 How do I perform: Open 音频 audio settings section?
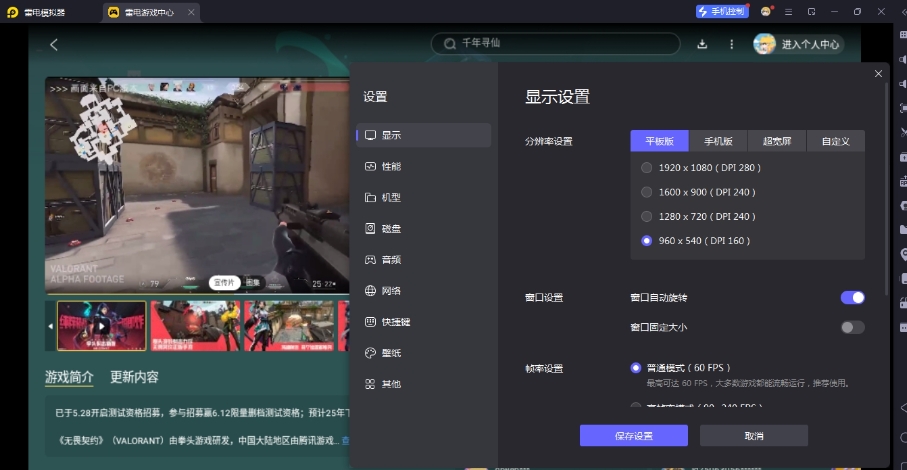coord(424,260)
